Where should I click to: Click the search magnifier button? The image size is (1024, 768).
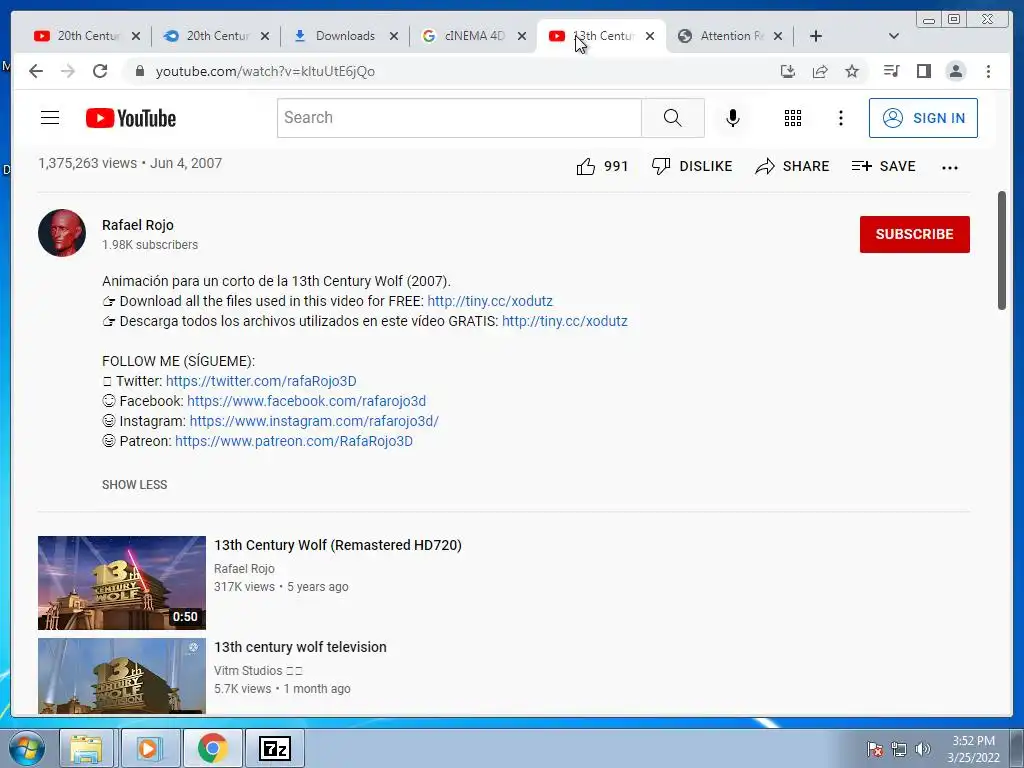(673, 118)
